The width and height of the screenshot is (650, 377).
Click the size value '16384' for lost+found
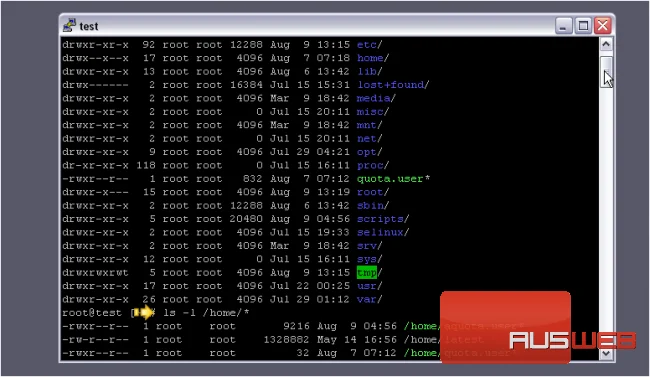[246, 85]
